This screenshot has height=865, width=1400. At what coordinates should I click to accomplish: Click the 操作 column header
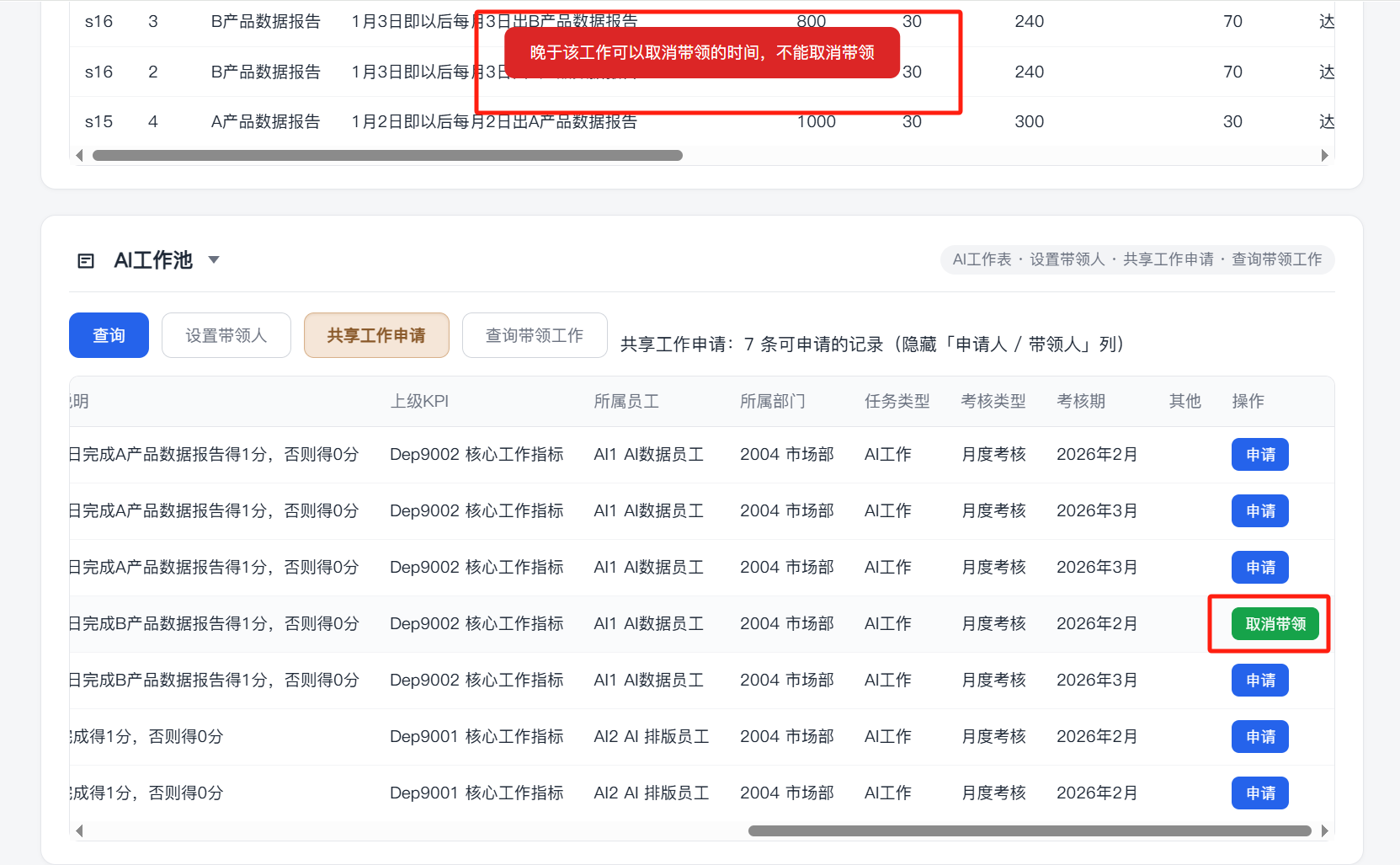[x=1248, y=401]
